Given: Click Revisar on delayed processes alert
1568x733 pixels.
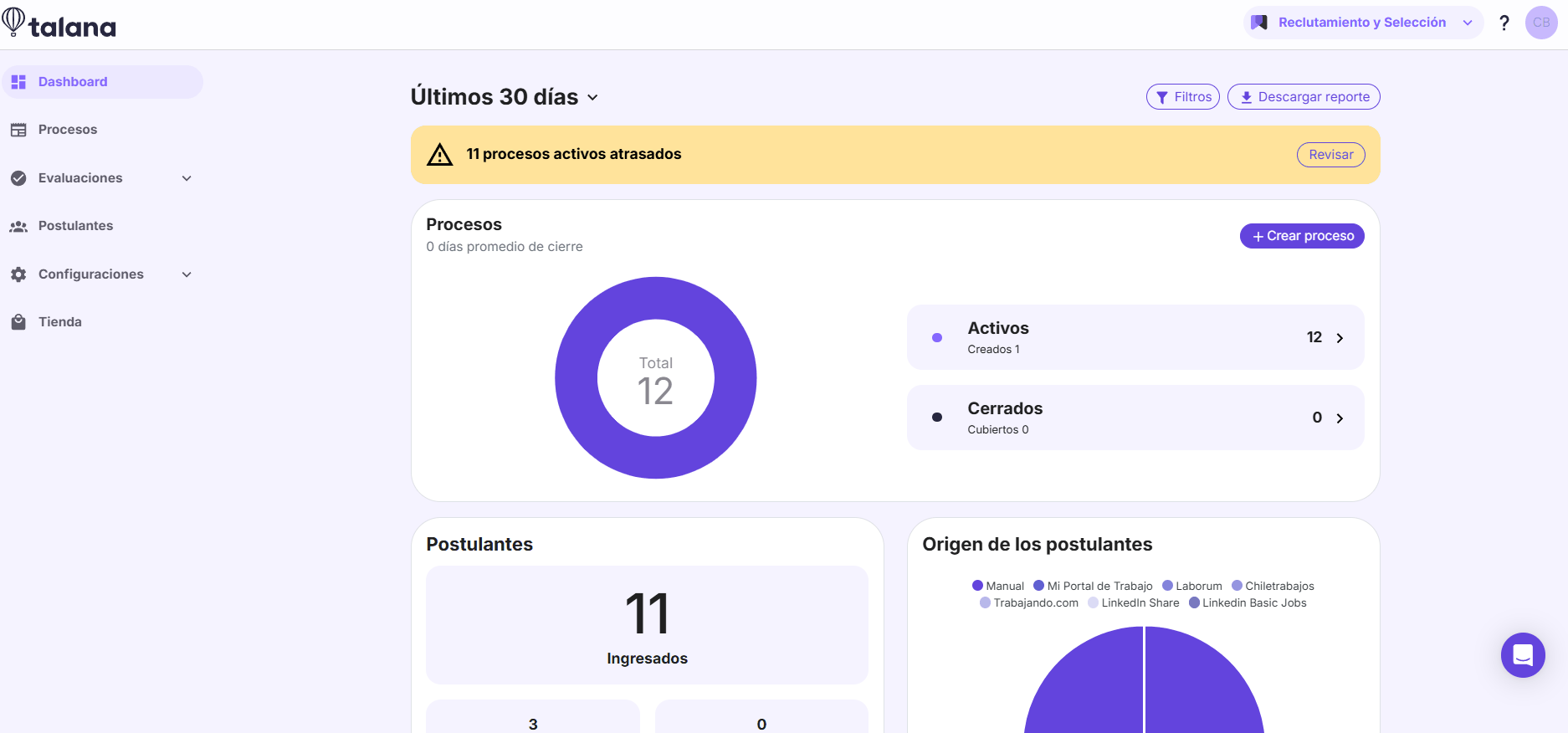Looking at the screenshot, I should coord(1330,155).
